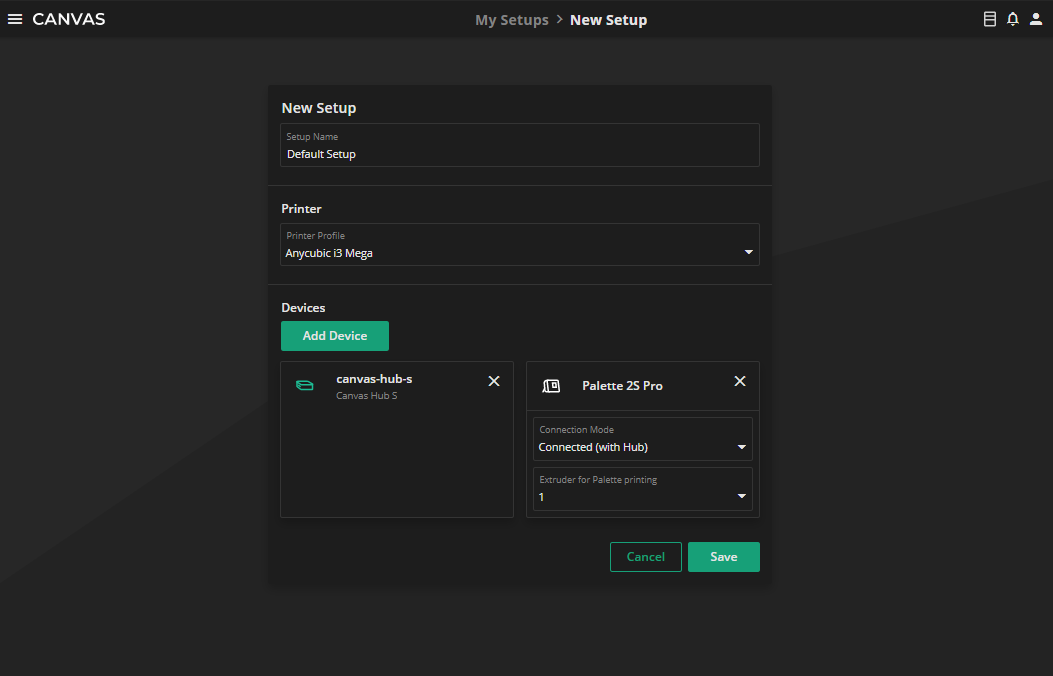1053x676 pixels.
Task: Open the user account icon
Action: tap(1036, 19)
